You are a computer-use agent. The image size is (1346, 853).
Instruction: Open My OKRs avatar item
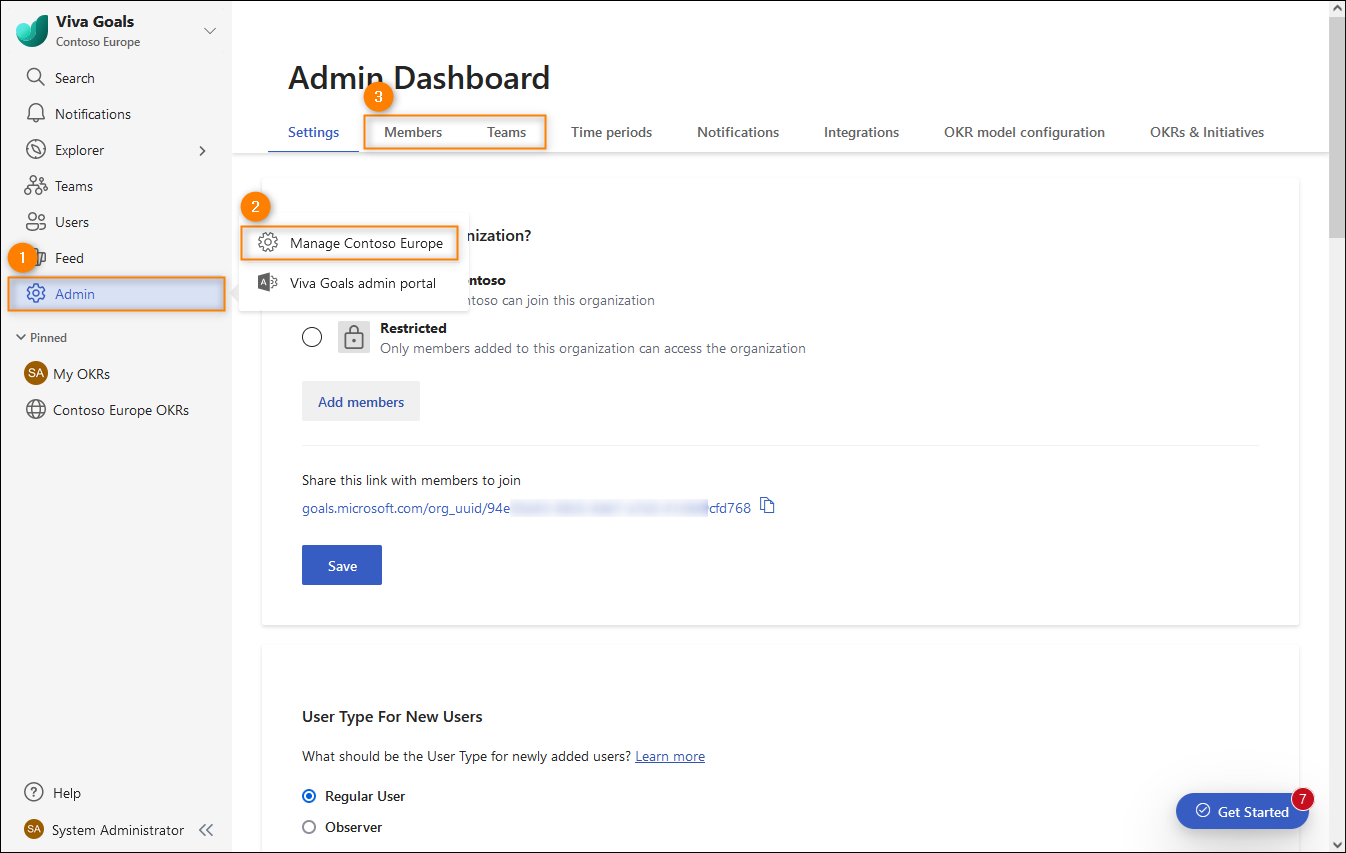(36, 374)
